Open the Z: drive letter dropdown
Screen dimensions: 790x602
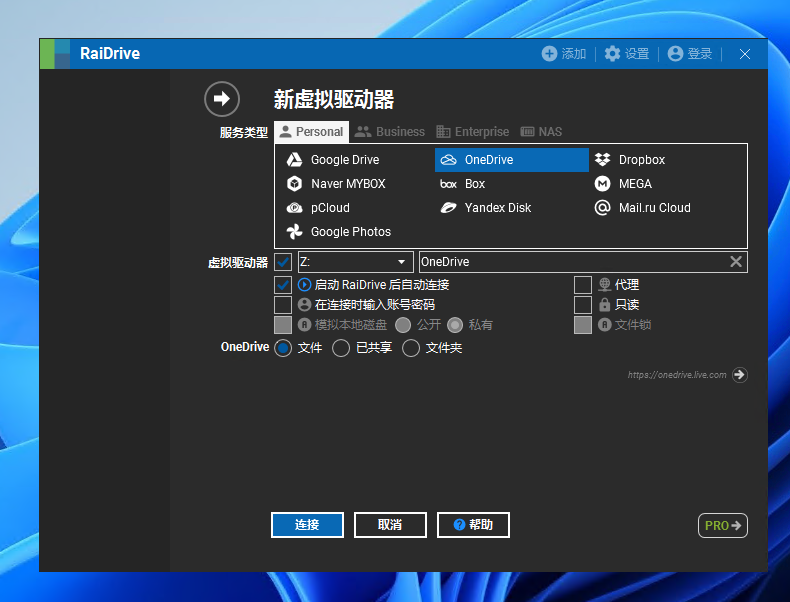355,262
